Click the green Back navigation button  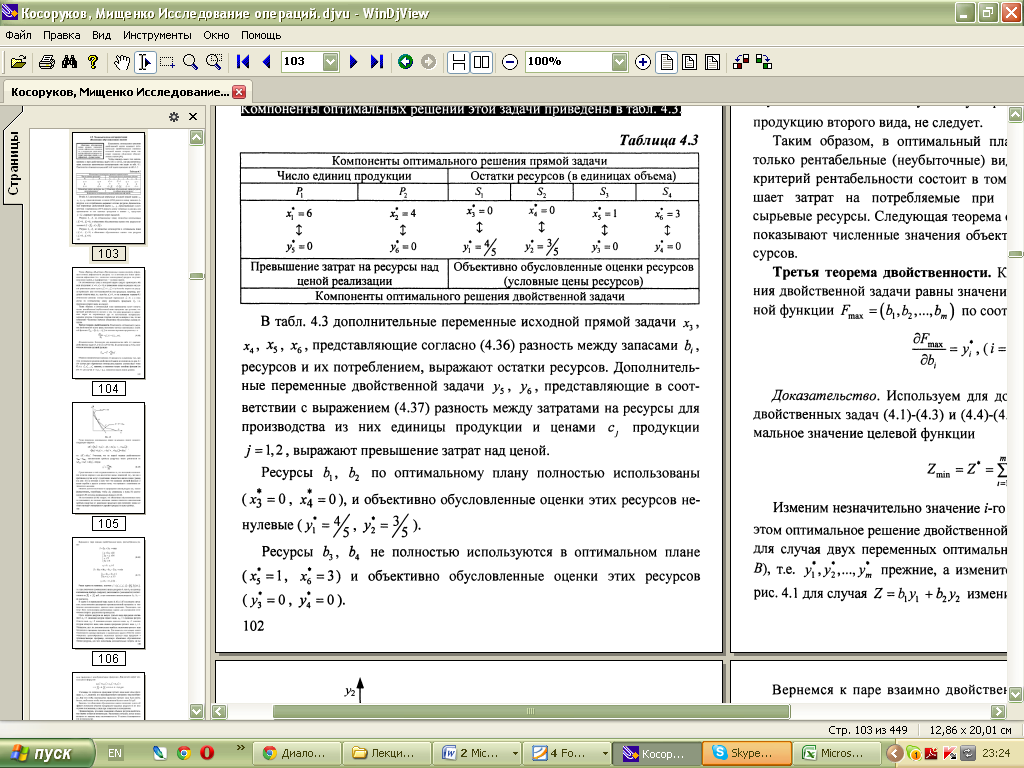[406, 62]
